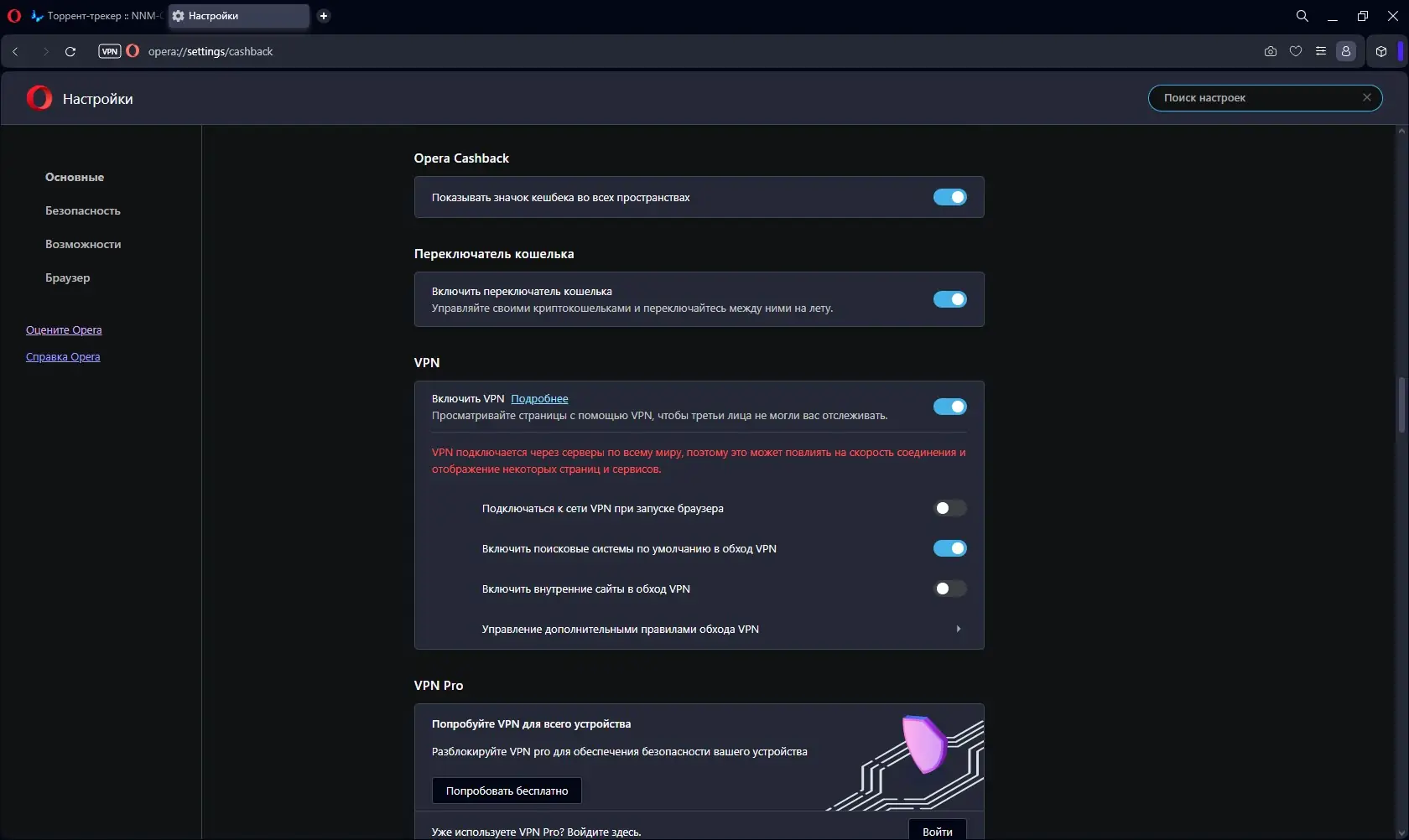Click the 'Войти' button
The image size is (1409, 840).
pos(938,831)
